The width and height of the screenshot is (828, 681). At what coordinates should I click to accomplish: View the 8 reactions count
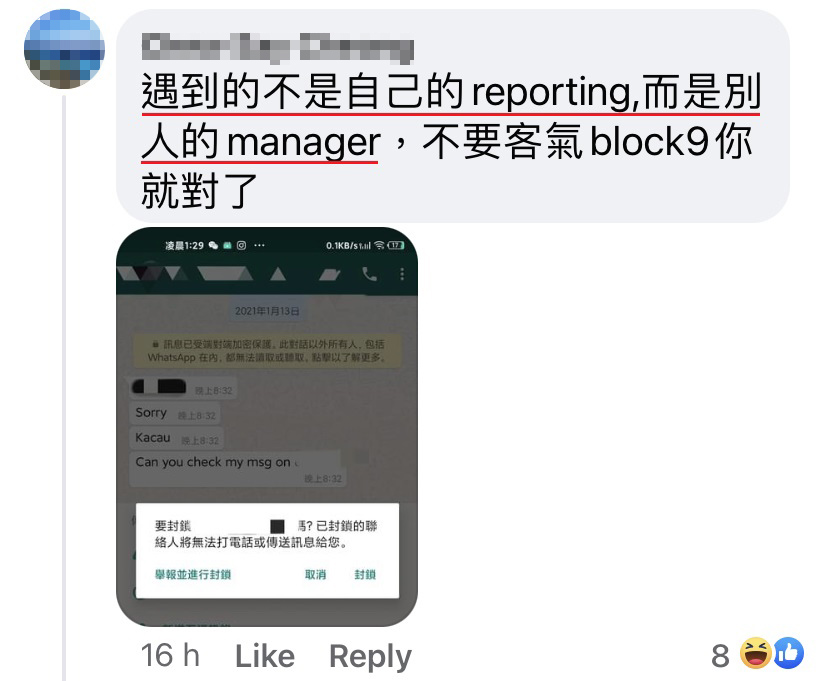pyautogui.click(x=720, y=656)
